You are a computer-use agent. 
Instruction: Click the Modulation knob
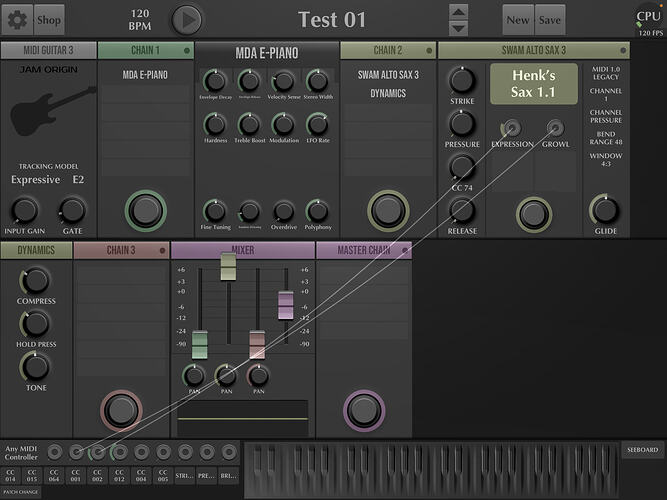[x=283, y=125]
